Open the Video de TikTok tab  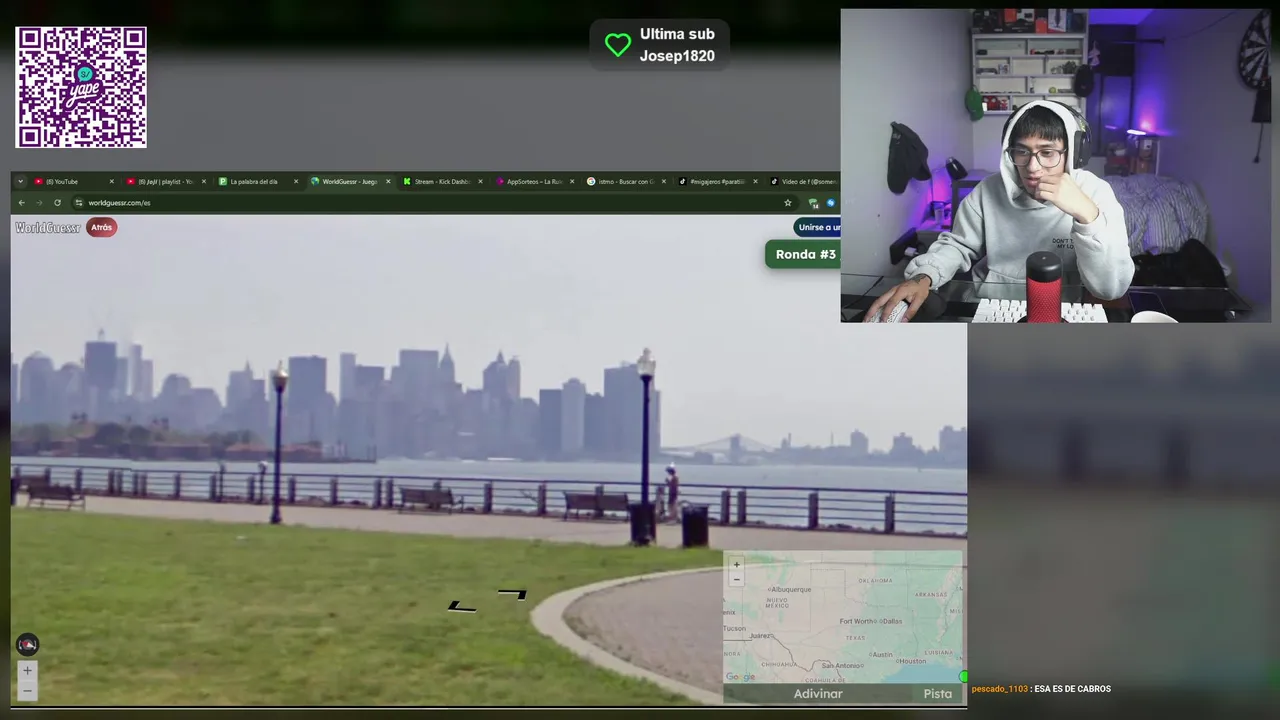[x=803, y=182]
